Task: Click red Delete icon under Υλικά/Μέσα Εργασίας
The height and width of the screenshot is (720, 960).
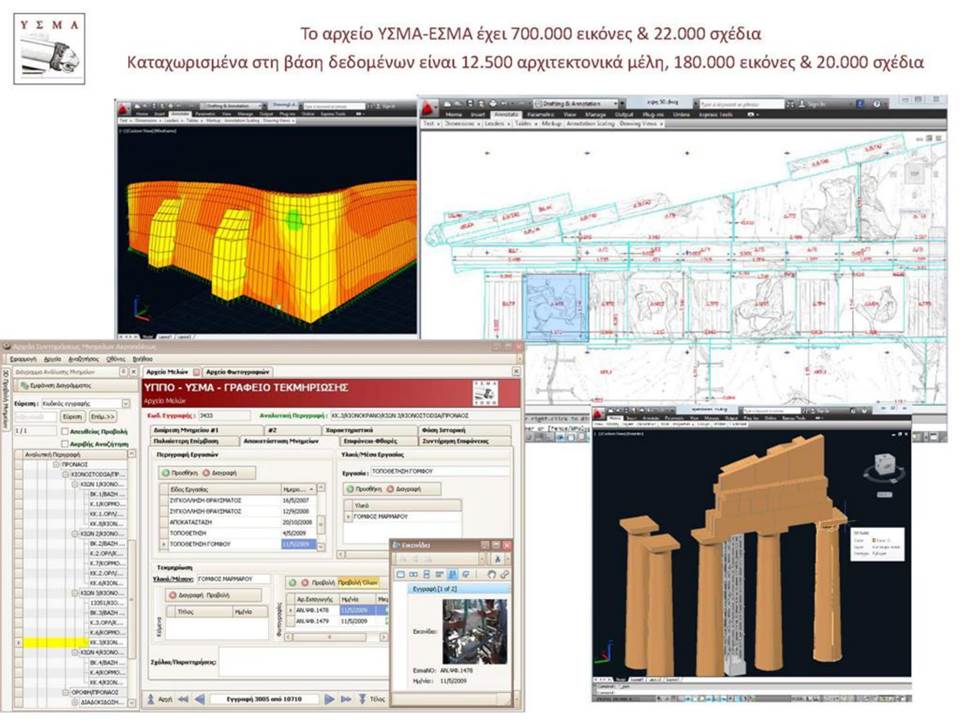Action: [x=390, y=489]
